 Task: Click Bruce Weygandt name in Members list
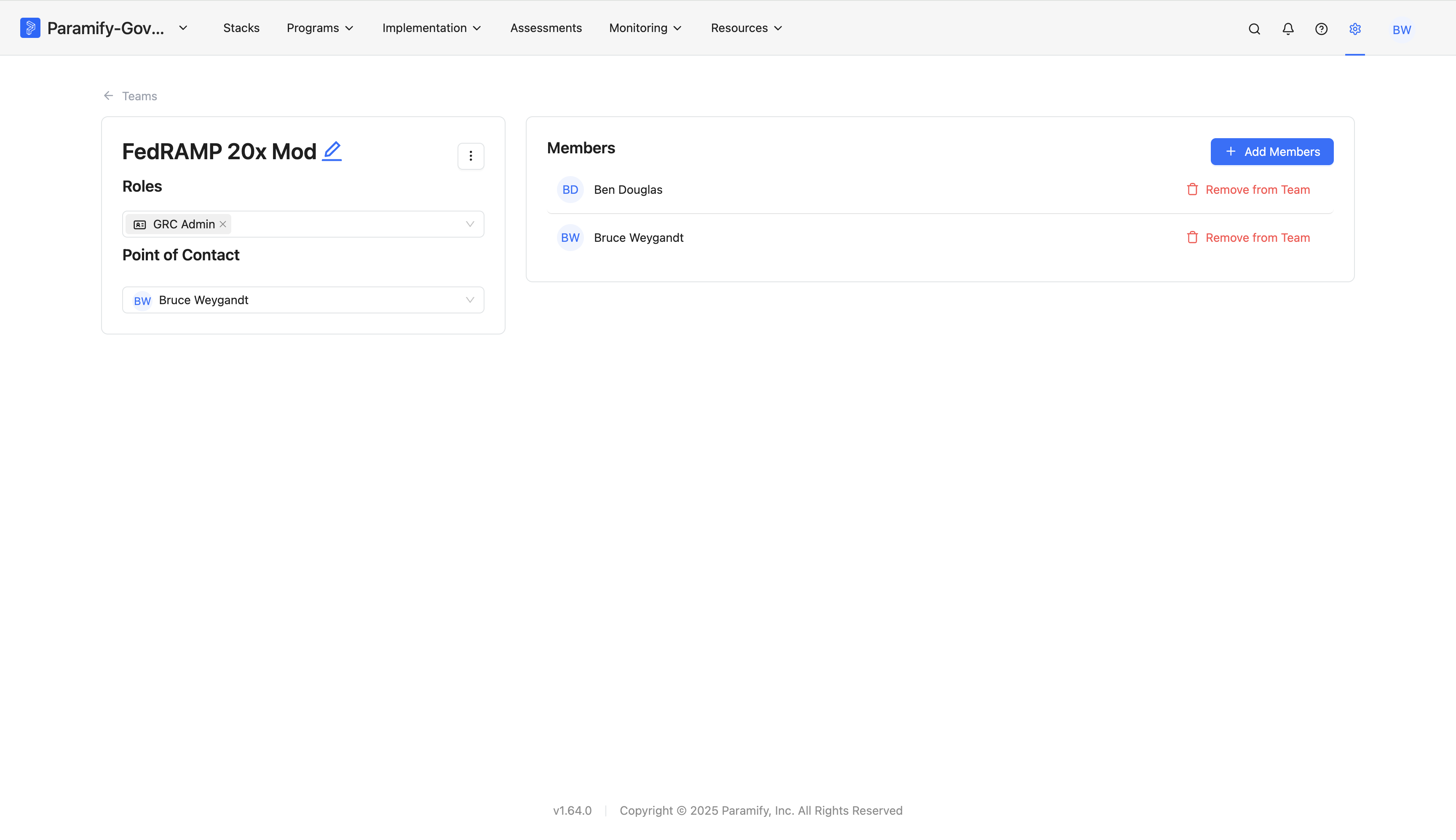[x=638, y=237]
